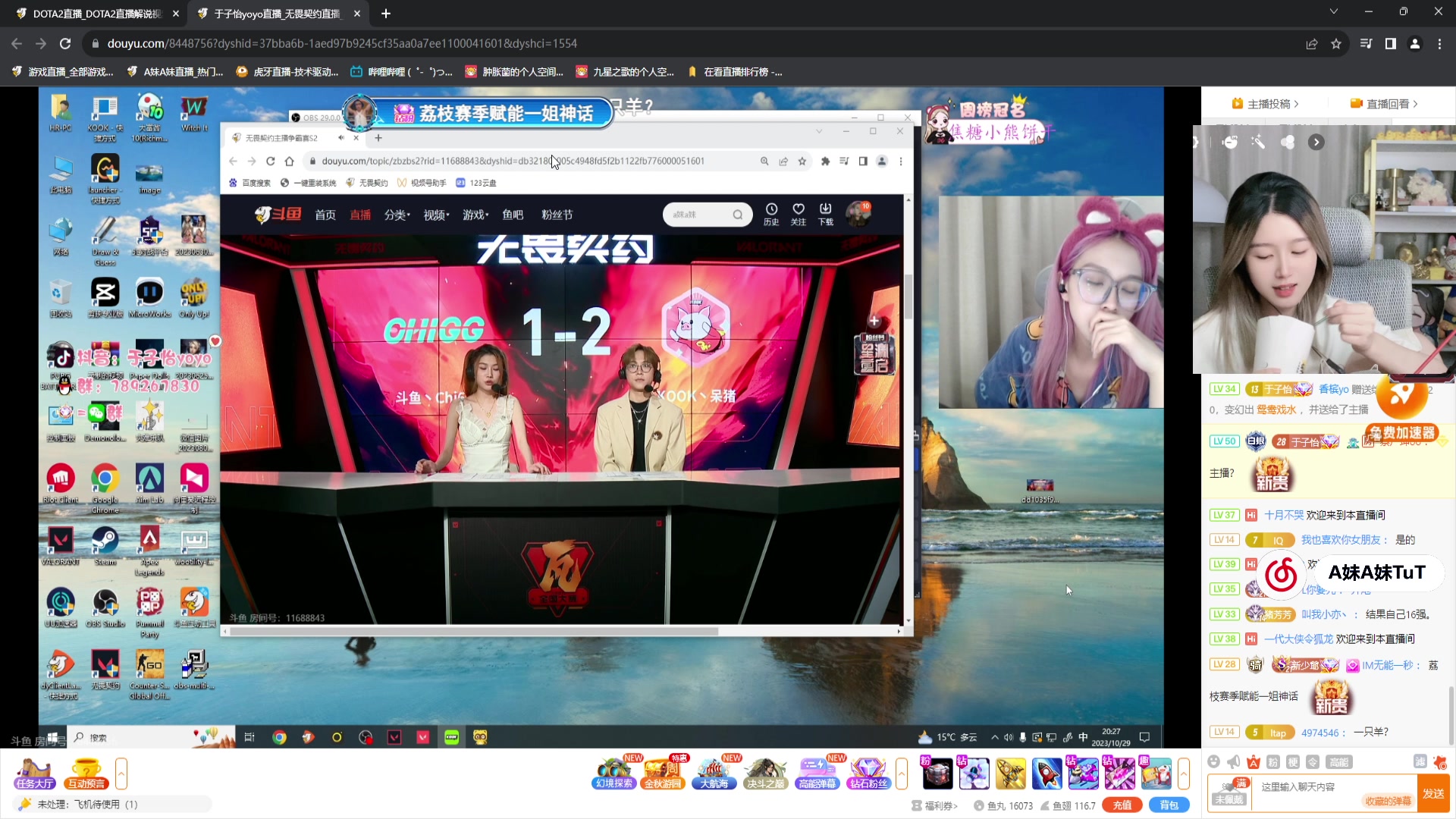Image resolution: width=1456 pixels, height=819 pixels.
Task: Click the three-bubbles icon above the webcam
Action: point(1288,142)
